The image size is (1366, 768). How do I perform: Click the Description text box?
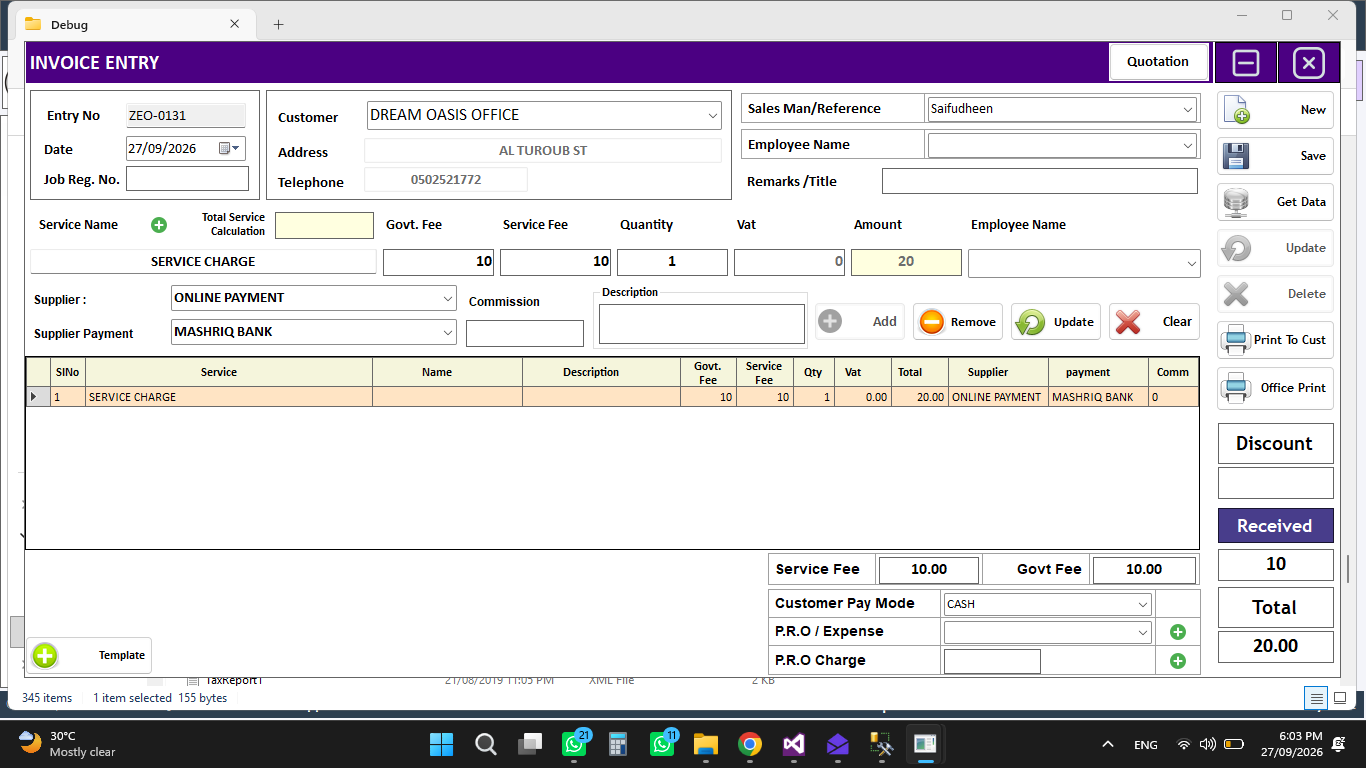(x=701, y=324)
